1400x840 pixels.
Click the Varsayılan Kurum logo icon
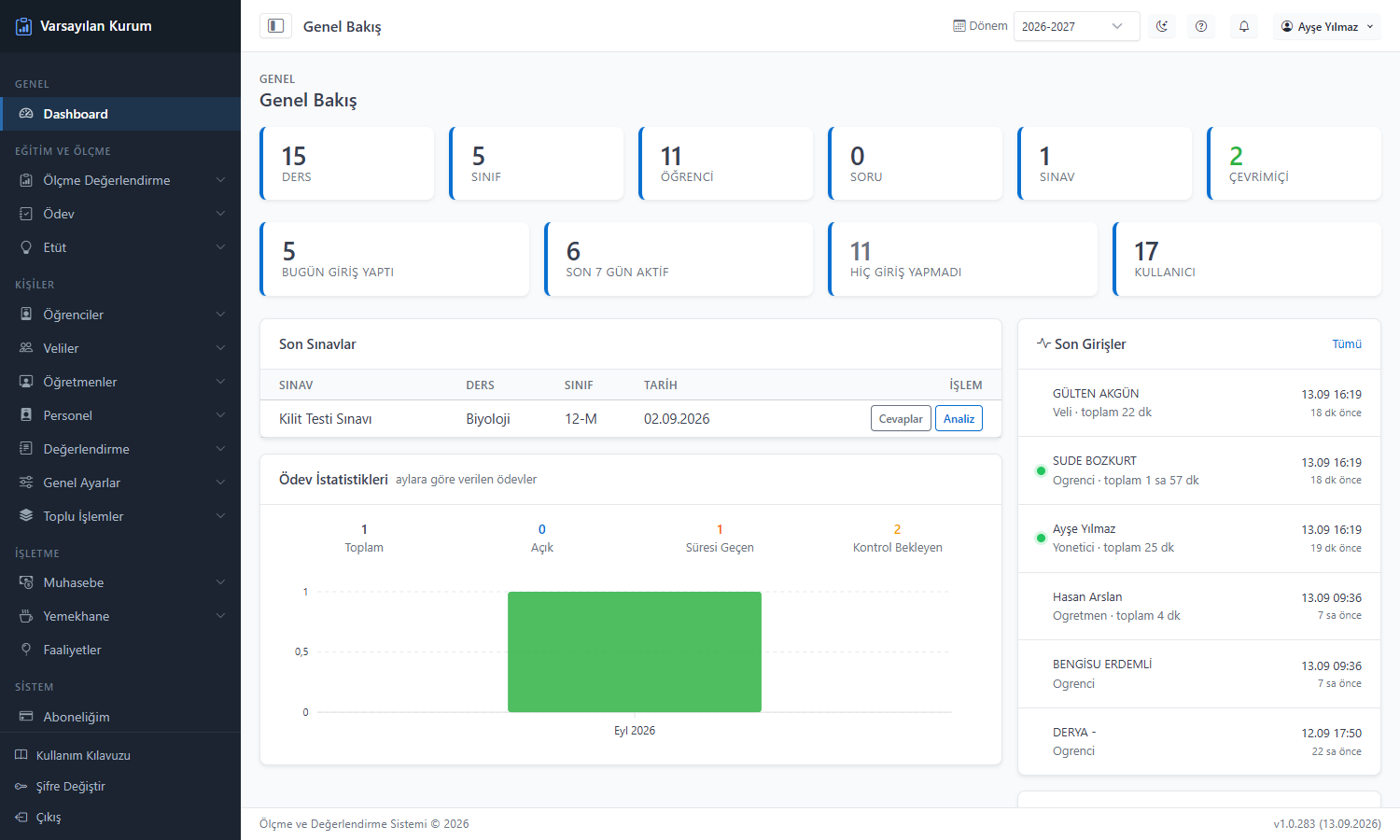(24, 26)
